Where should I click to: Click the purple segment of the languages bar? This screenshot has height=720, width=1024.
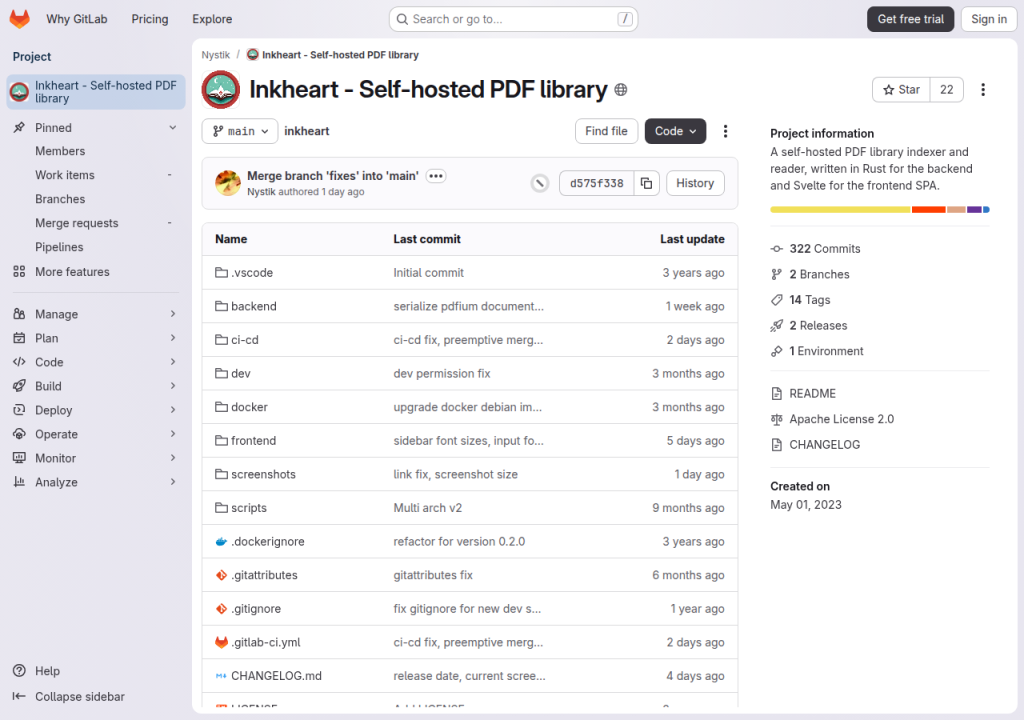(x=974, y=210)
